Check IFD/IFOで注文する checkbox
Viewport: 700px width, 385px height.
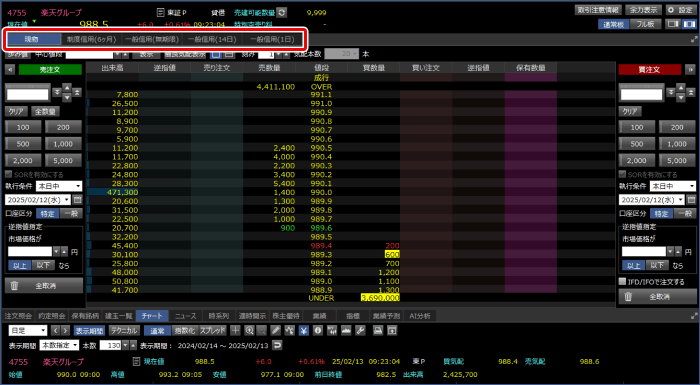click(x=622, y=282)
